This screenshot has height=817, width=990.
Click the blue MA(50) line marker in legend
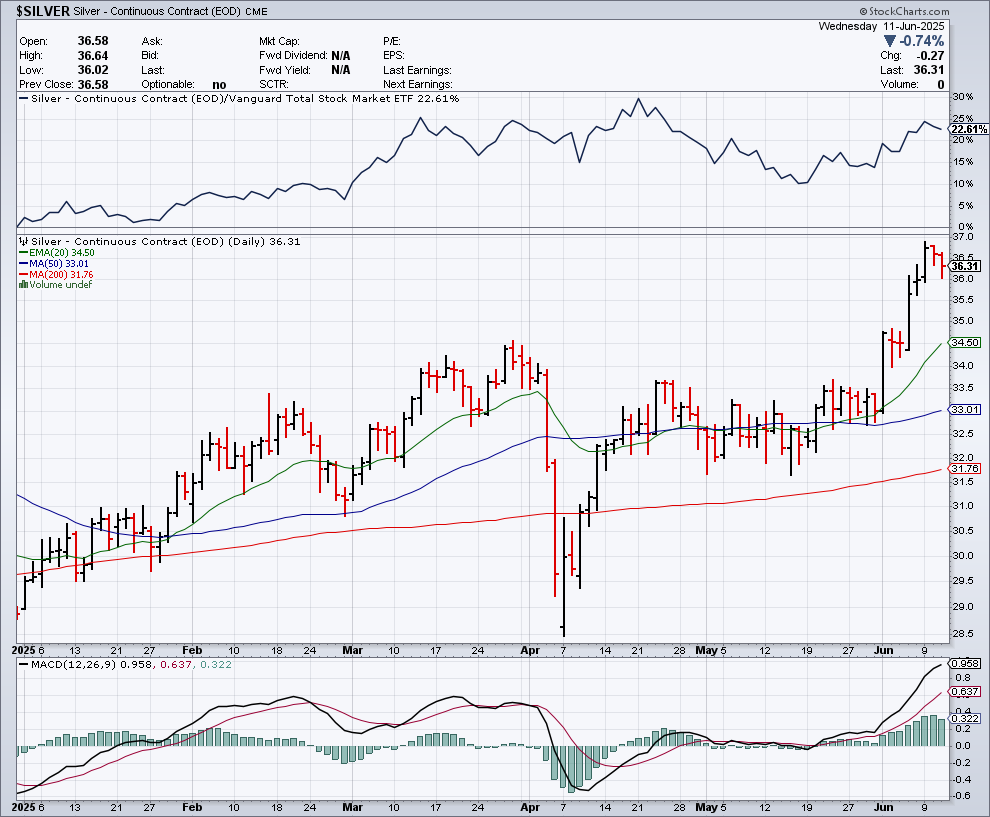click(23, 264)
